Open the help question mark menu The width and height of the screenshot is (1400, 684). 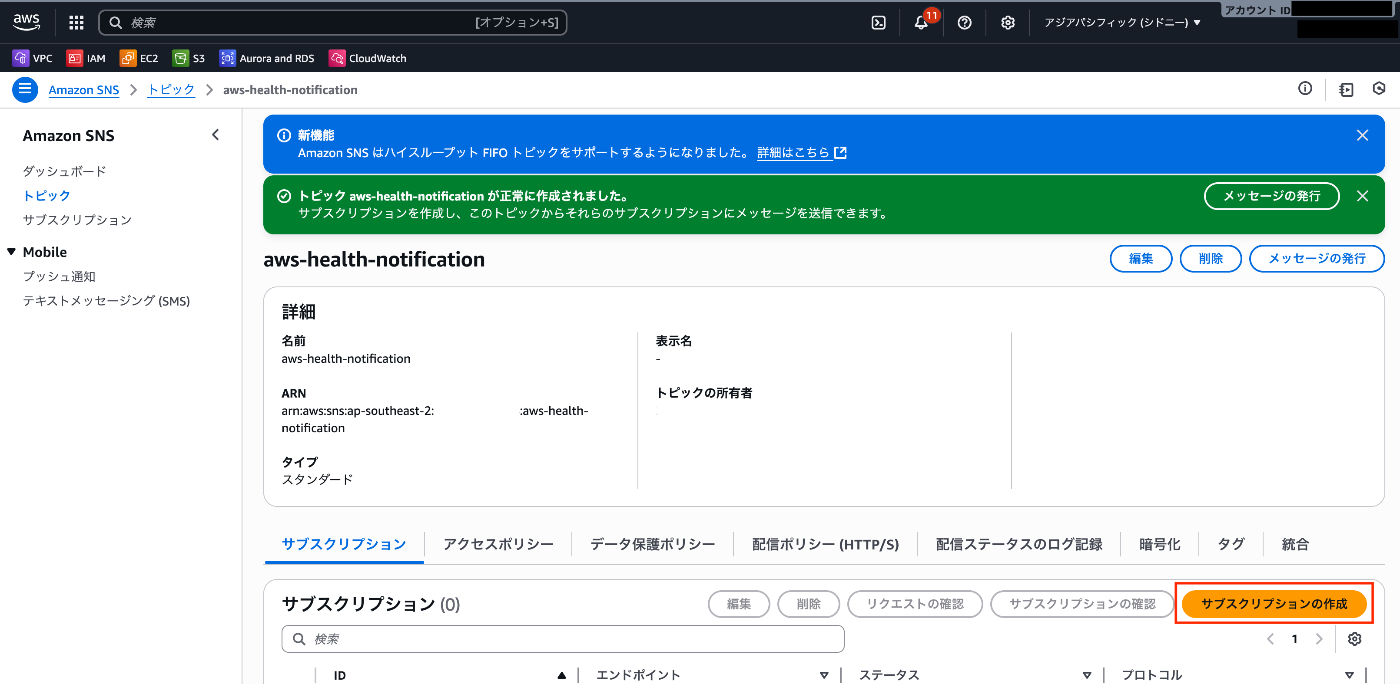(x=965, y=22)
